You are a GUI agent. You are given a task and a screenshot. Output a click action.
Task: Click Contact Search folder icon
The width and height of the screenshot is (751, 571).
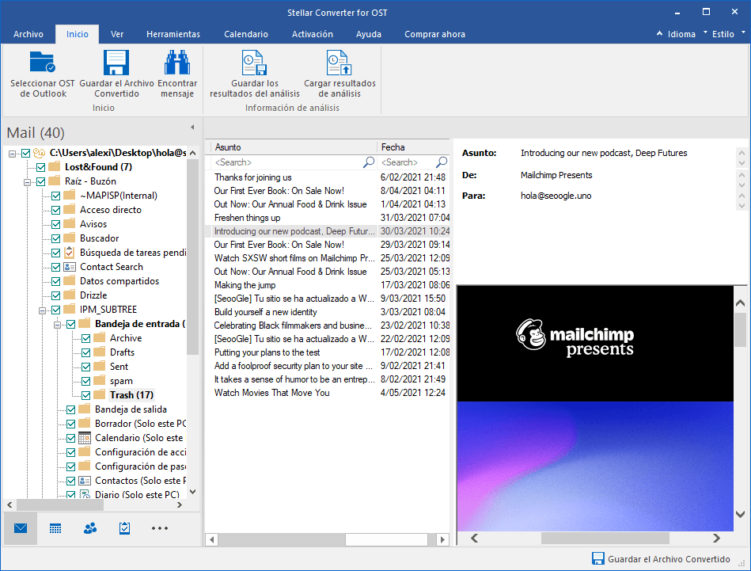(69, 267)
